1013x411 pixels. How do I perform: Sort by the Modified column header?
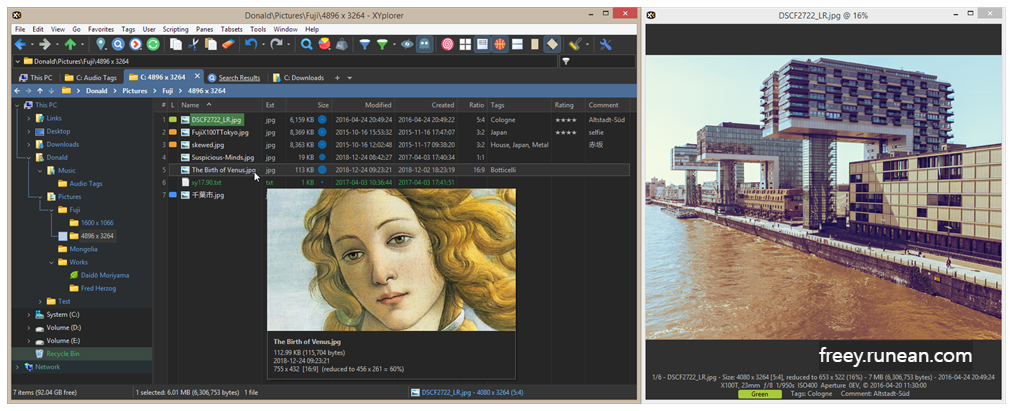(362, 105)
